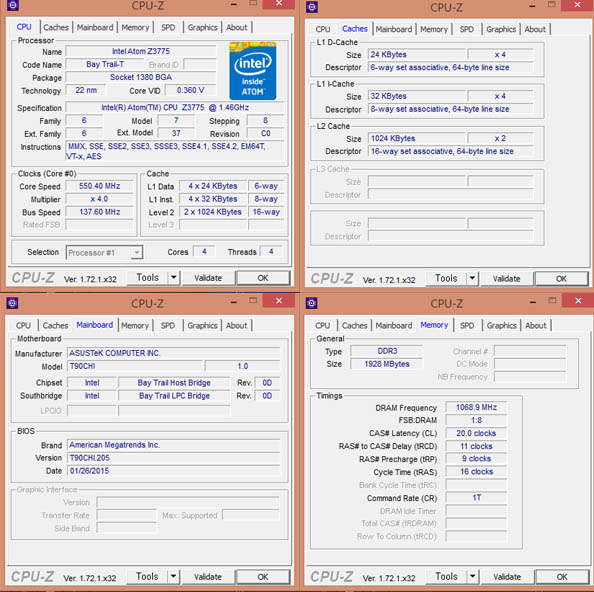Click the Core VID 0.360 V value
This screenshot has width=594, height=592.
click(191, 90)
